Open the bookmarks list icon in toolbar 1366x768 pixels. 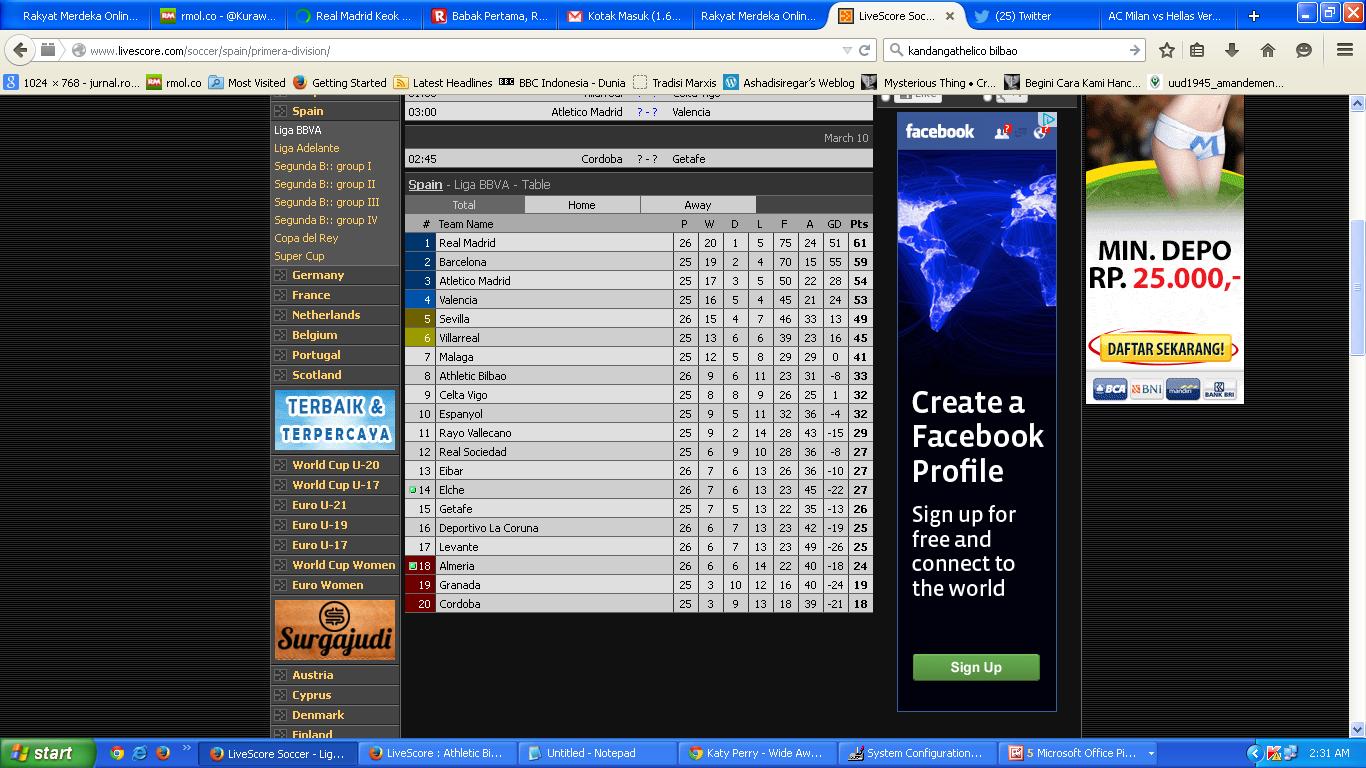1197,50
